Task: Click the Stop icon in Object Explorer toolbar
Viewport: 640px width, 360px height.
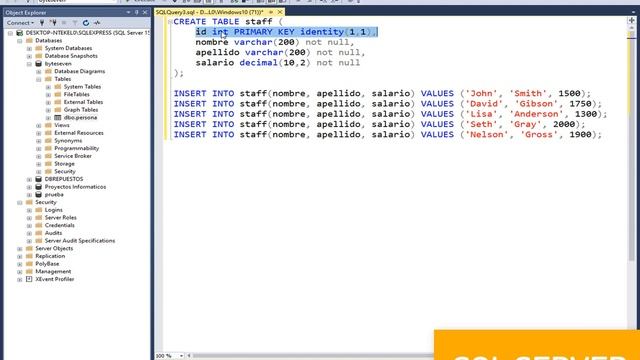Action: click(x=64, y=23)
